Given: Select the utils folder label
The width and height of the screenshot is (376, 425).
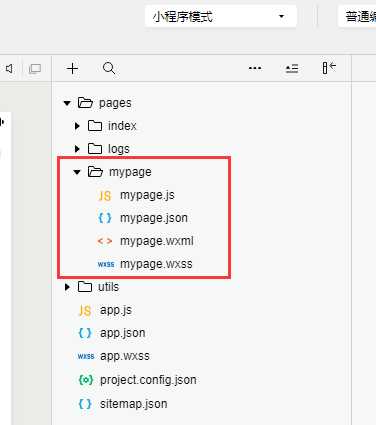Looking at the screenshot, I should (108, 287).
